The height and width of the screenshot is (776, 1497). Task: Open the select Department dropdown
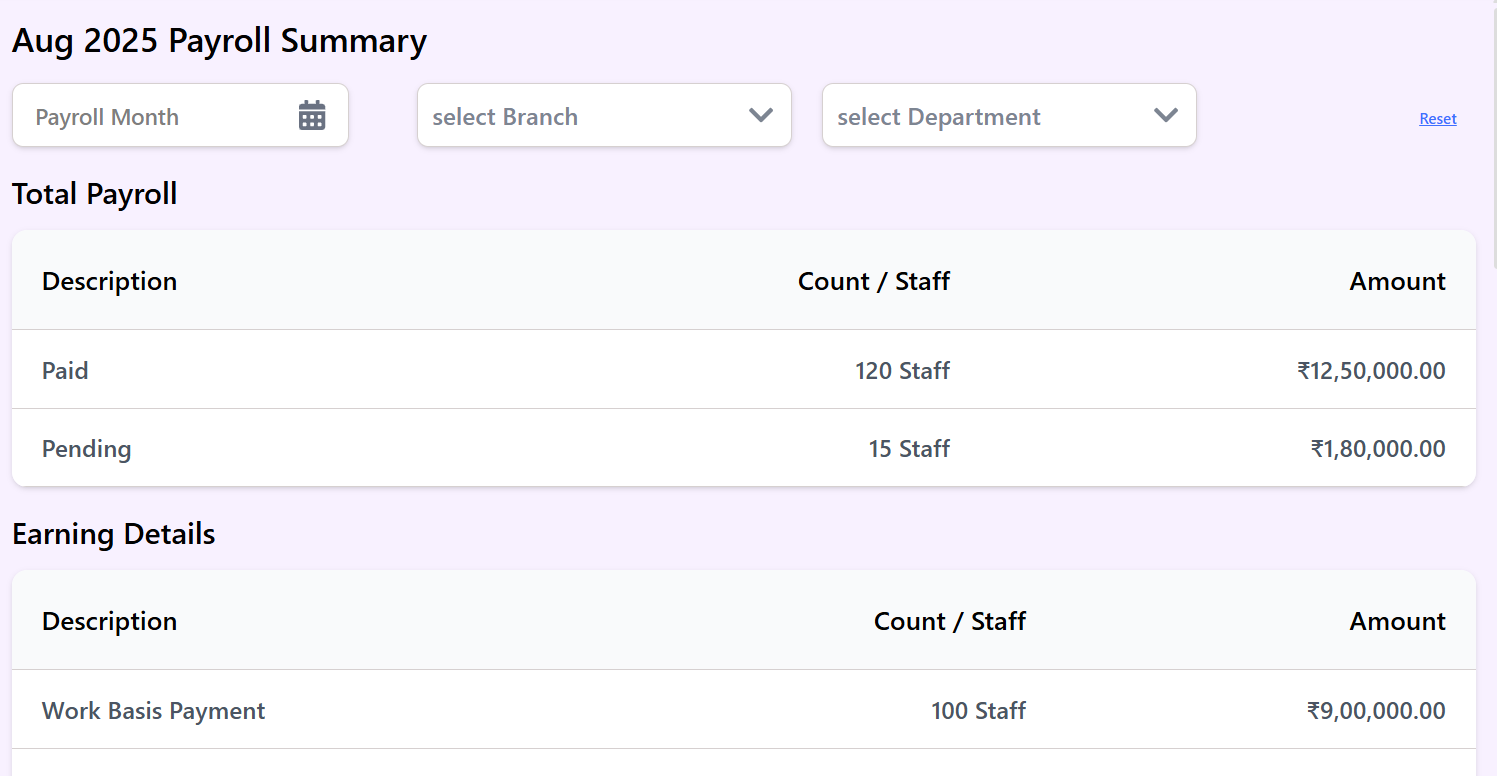tap(995, 116)
